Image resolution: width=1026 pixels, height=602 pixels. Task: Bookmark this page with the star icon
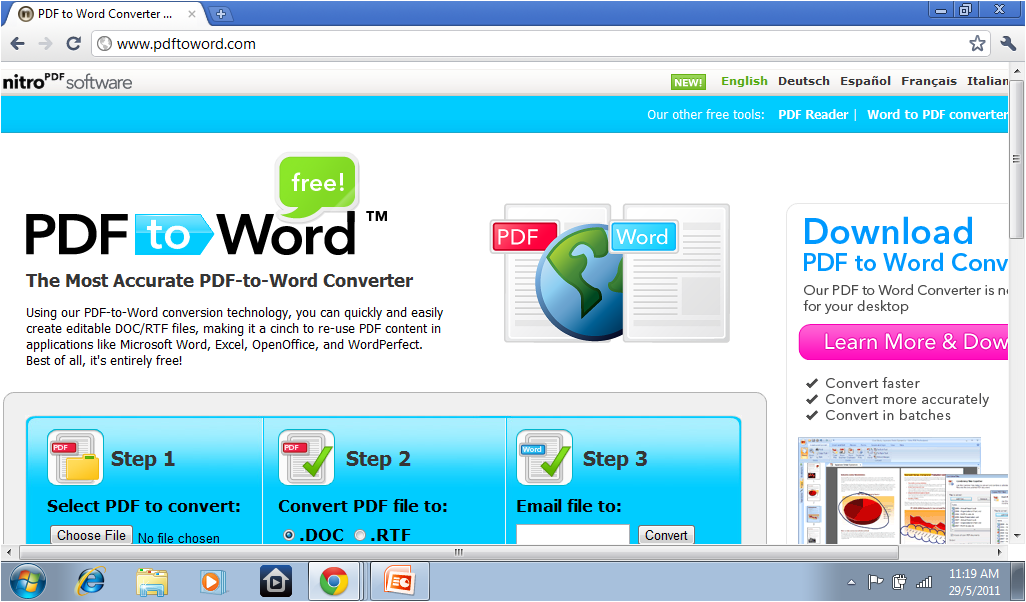[977, 44]
